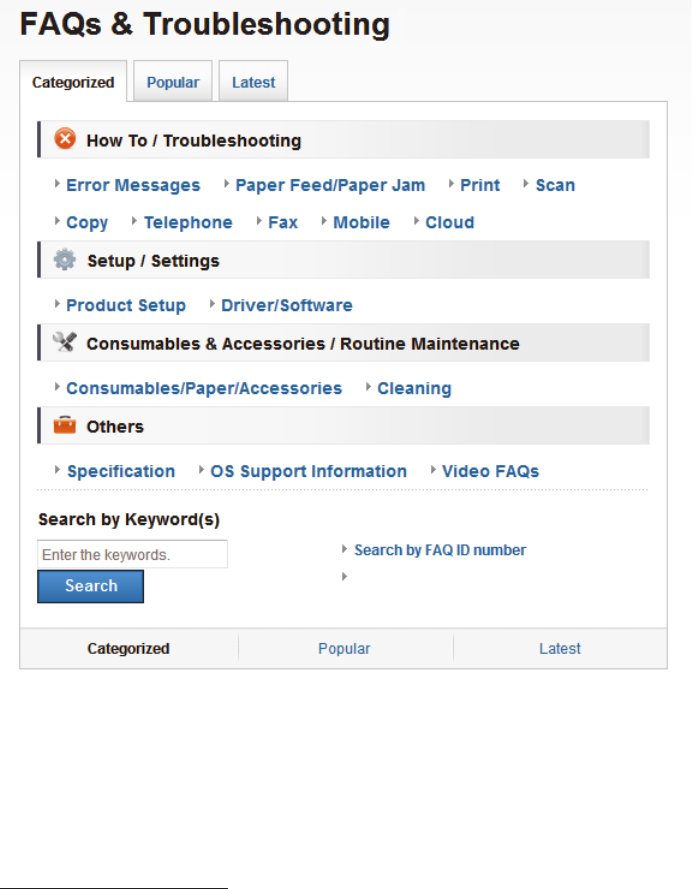Image resolution: width=692 pixels, height=889 pixels.
Task: Click the wrench Consumables & Accessories icon
Action: pos(65,343)
